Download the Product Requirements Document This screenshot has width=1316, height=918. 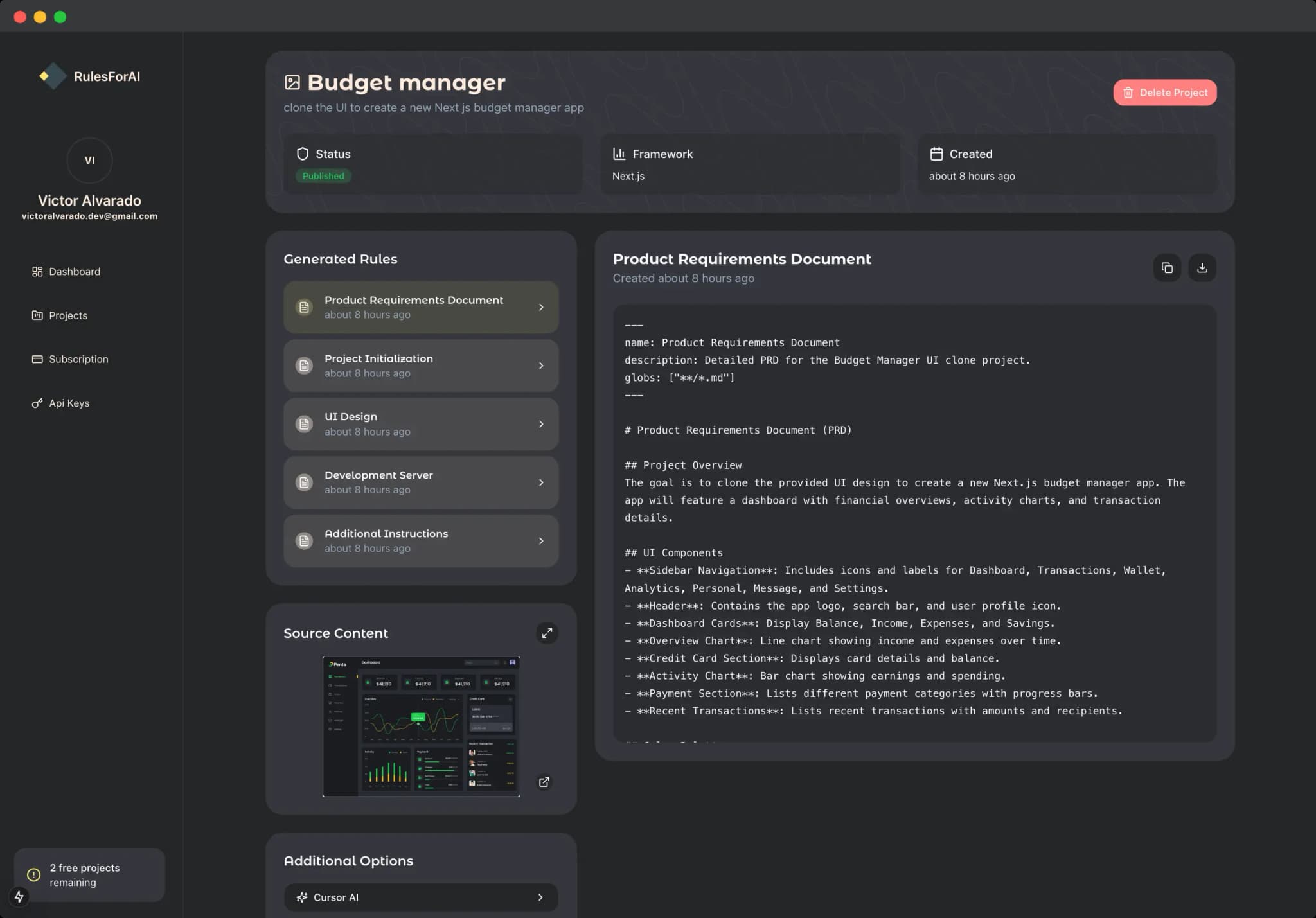tap(1202, 268)
